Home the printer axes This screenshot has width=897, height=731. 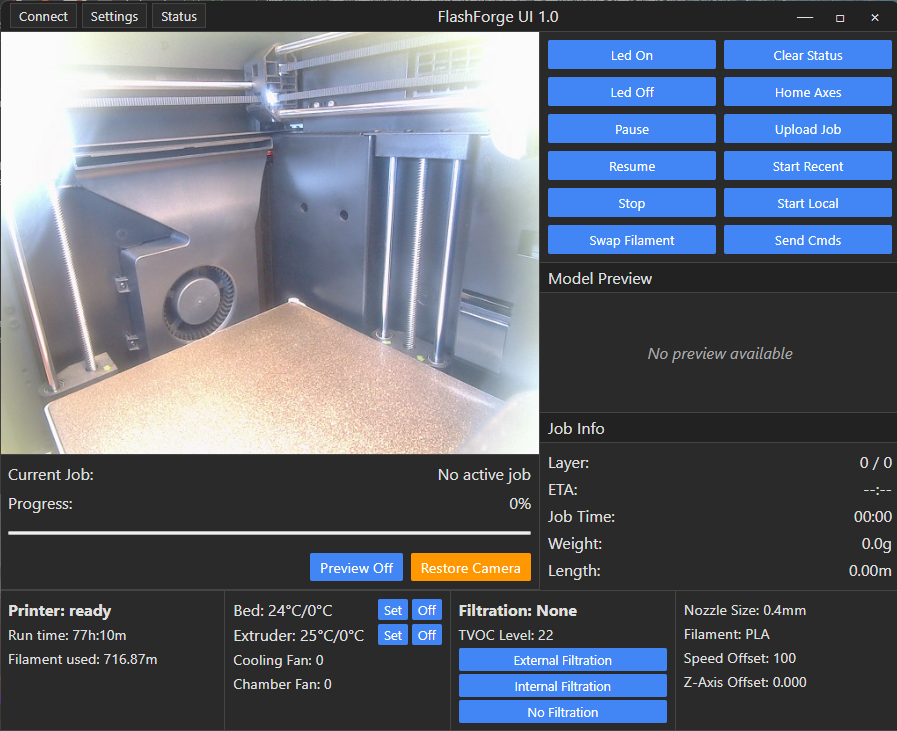pyautogui.click(x=808, y=92)
